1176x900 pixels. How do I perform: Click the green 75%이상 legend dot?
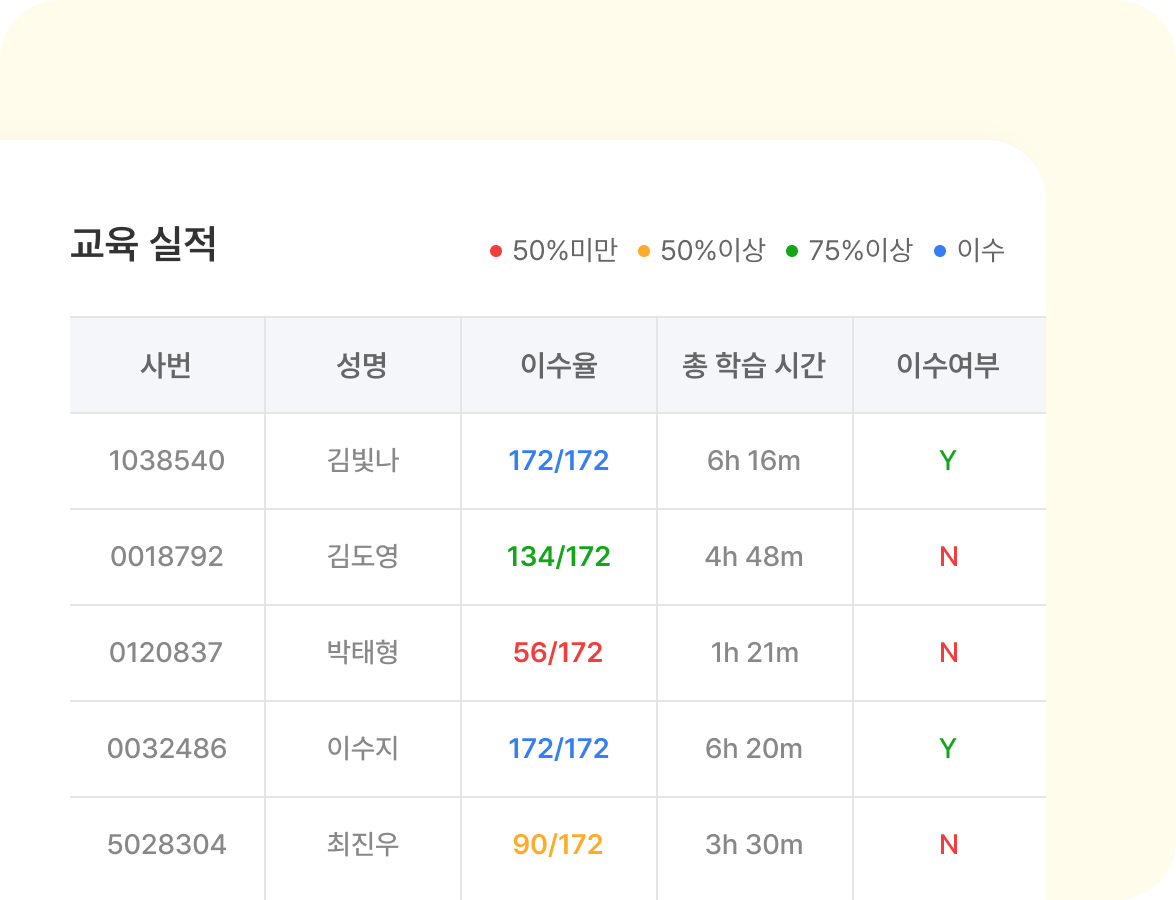[793, 250]
